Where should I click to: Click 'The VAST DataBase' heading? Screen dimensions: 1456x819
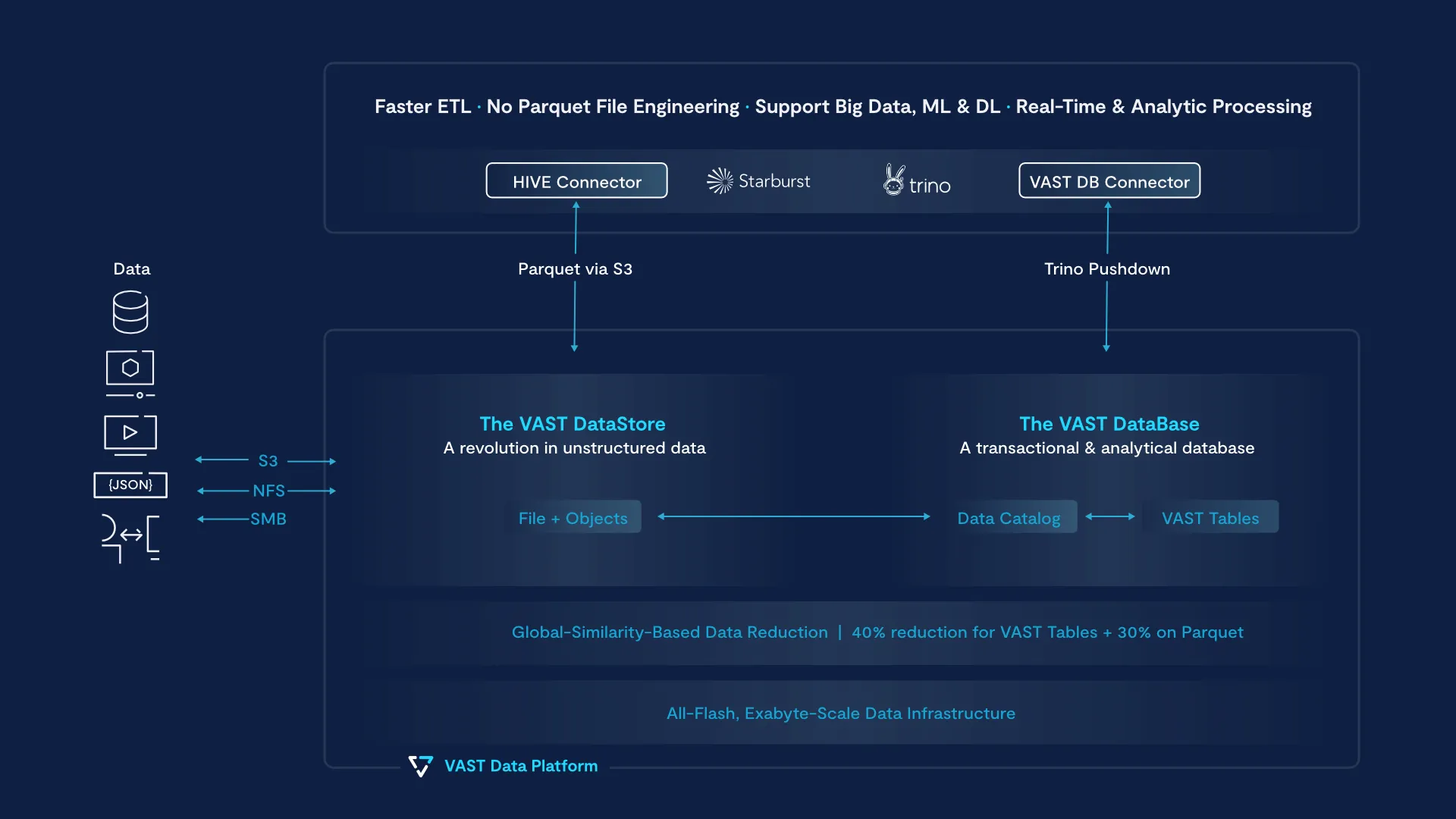pyautogui.click(x=1109, y=424)
